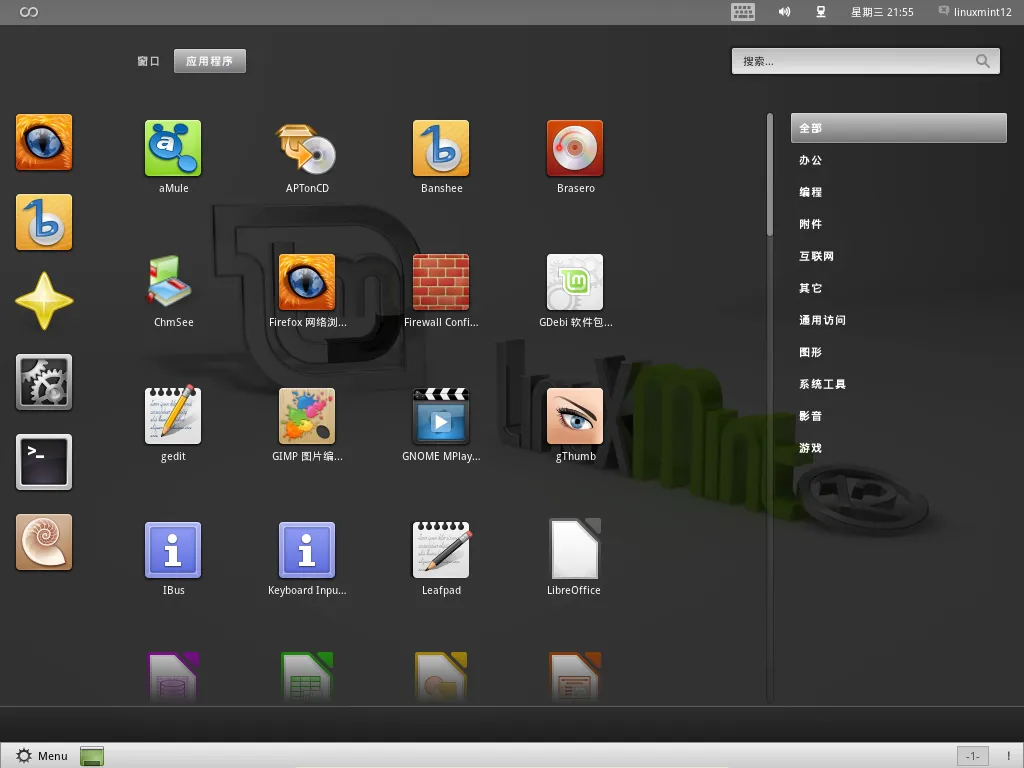This screenshot has height=768, width=1024.
Task: Launch GDebi 软件包 installer
Action: [x=575, y=283]
